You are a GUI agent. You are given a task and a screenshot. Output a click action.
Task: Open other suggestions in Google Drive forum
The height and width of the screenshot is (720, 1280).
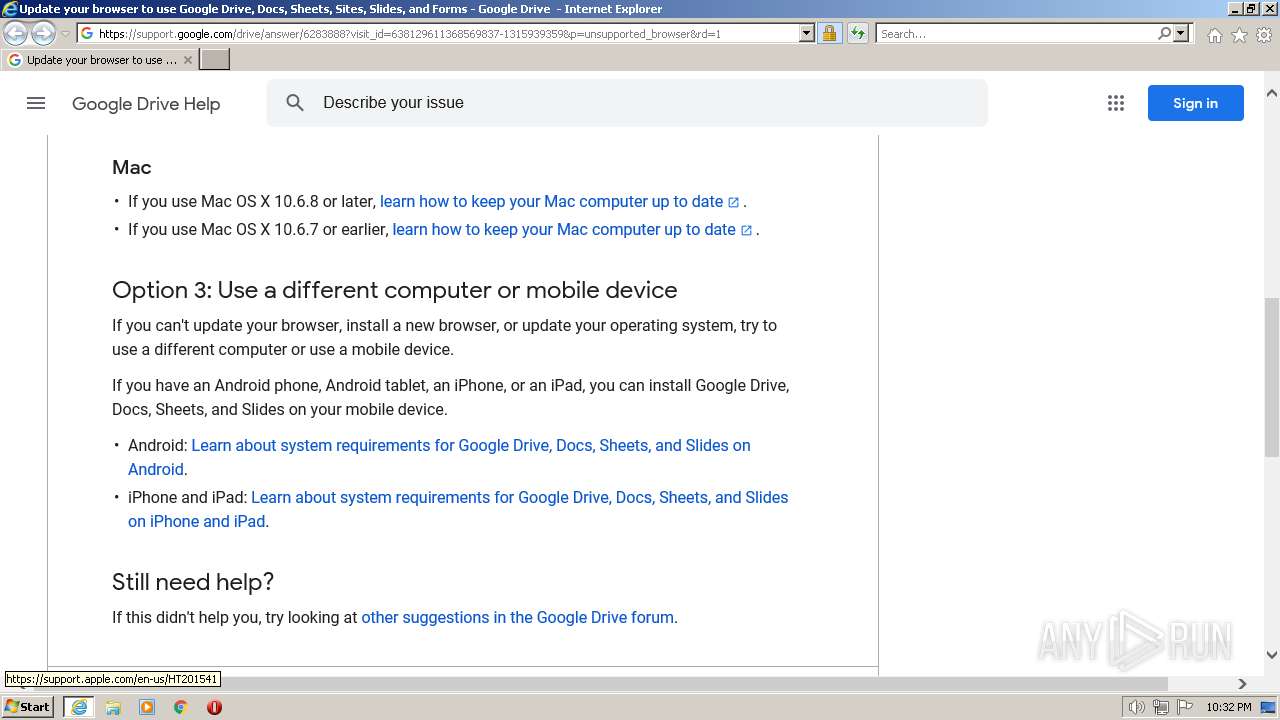(x=517, y=617)
